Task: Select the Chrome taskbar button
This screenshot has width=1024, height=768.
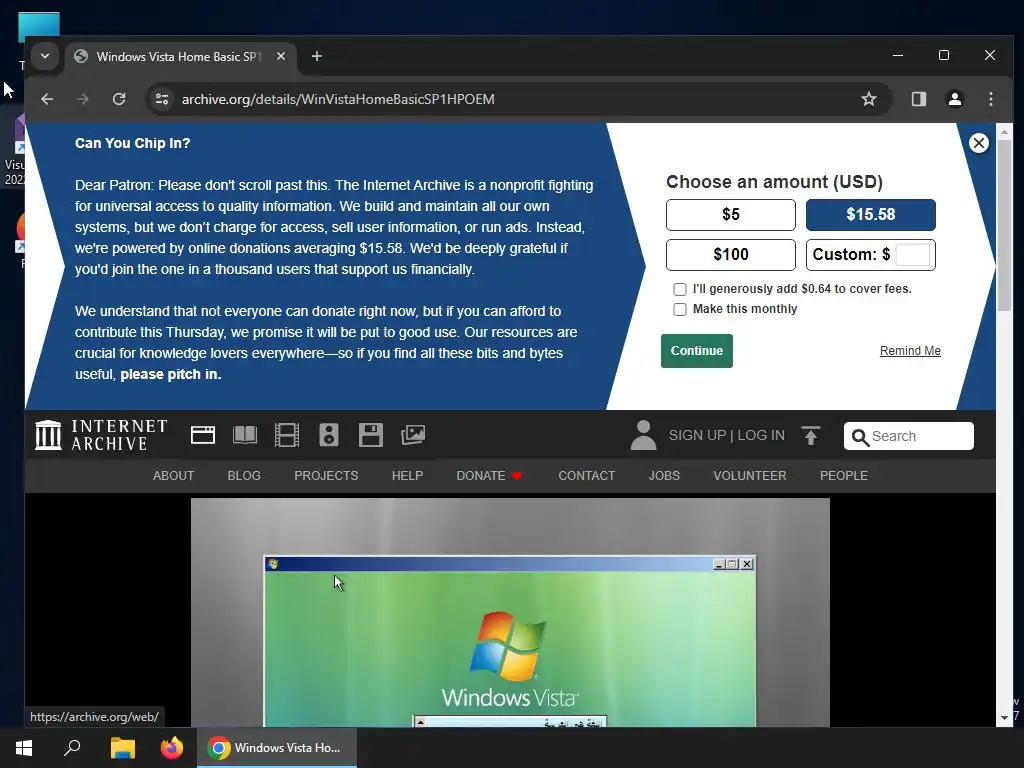Action: [x=277, y=748]
